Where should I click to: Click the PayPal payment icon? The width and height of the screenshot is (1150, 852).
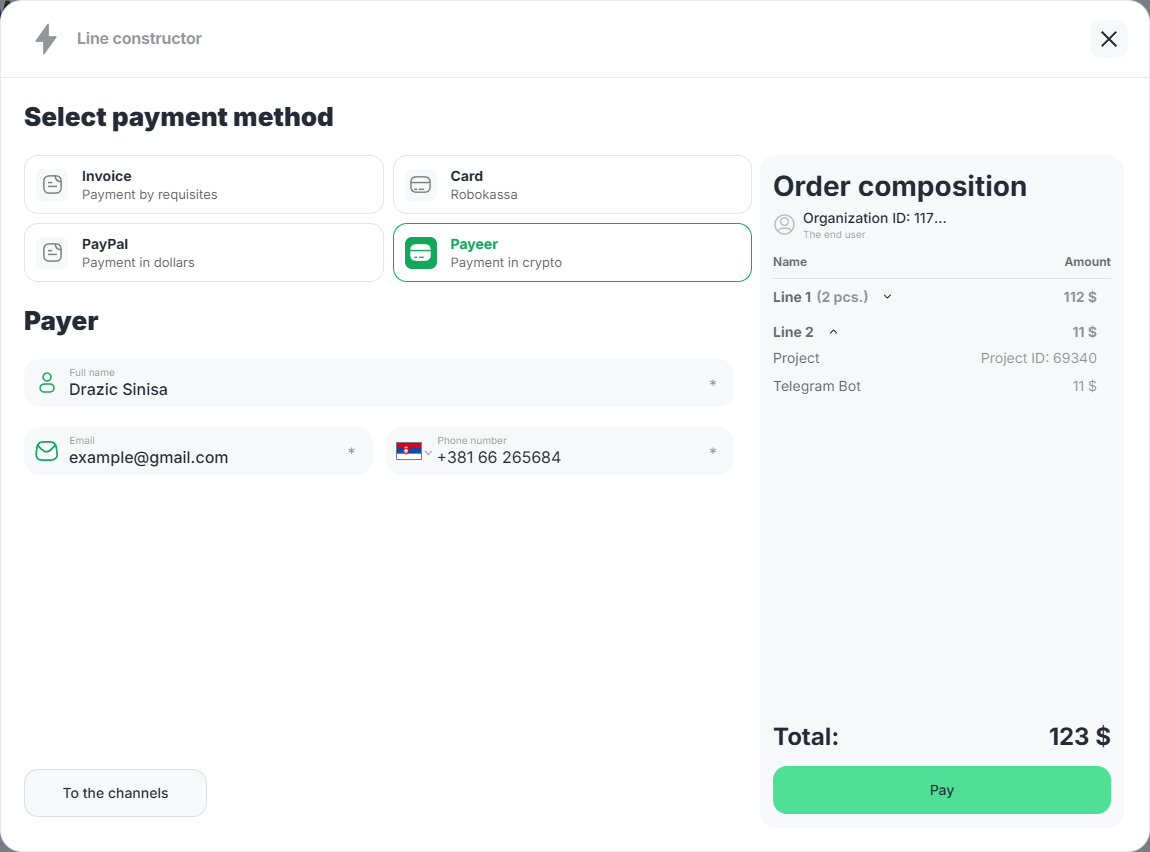[x=52, y=253]
